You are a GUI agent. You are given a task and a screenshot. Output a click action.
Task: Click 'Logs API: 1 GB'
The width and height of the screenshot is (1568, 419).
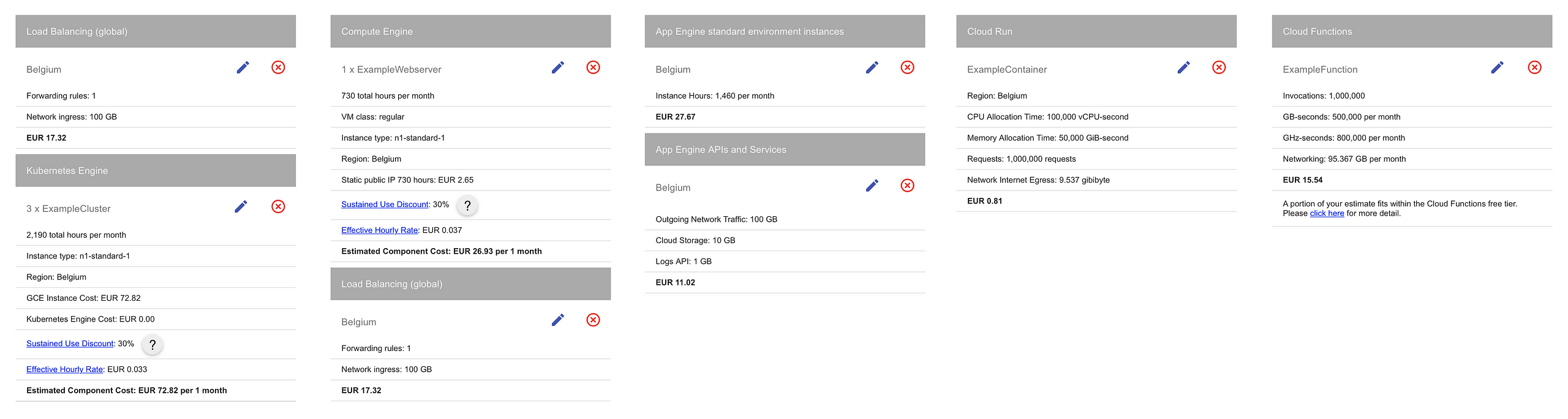pos(684,262)
